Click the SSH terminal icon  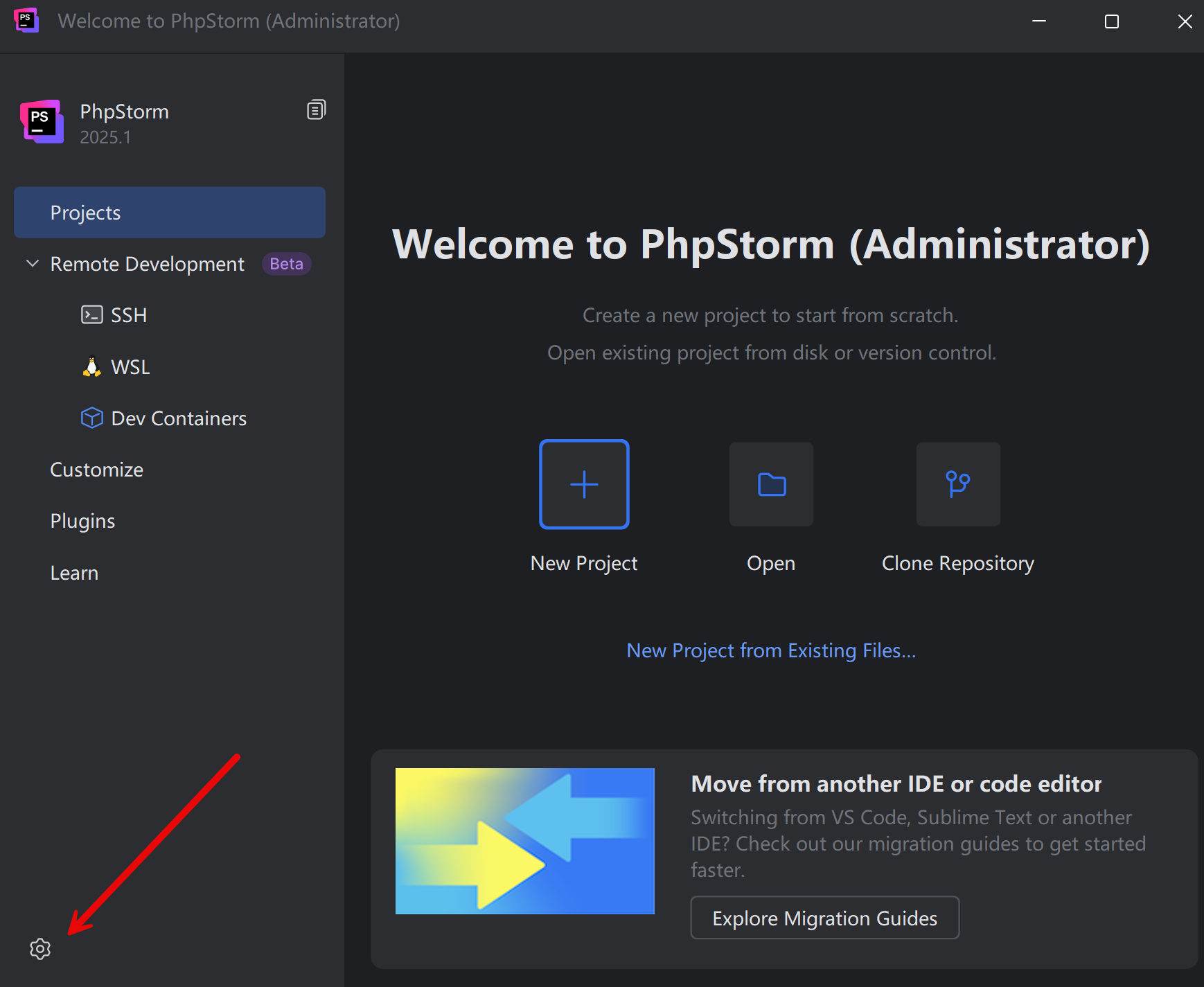(x=91, y=315)
